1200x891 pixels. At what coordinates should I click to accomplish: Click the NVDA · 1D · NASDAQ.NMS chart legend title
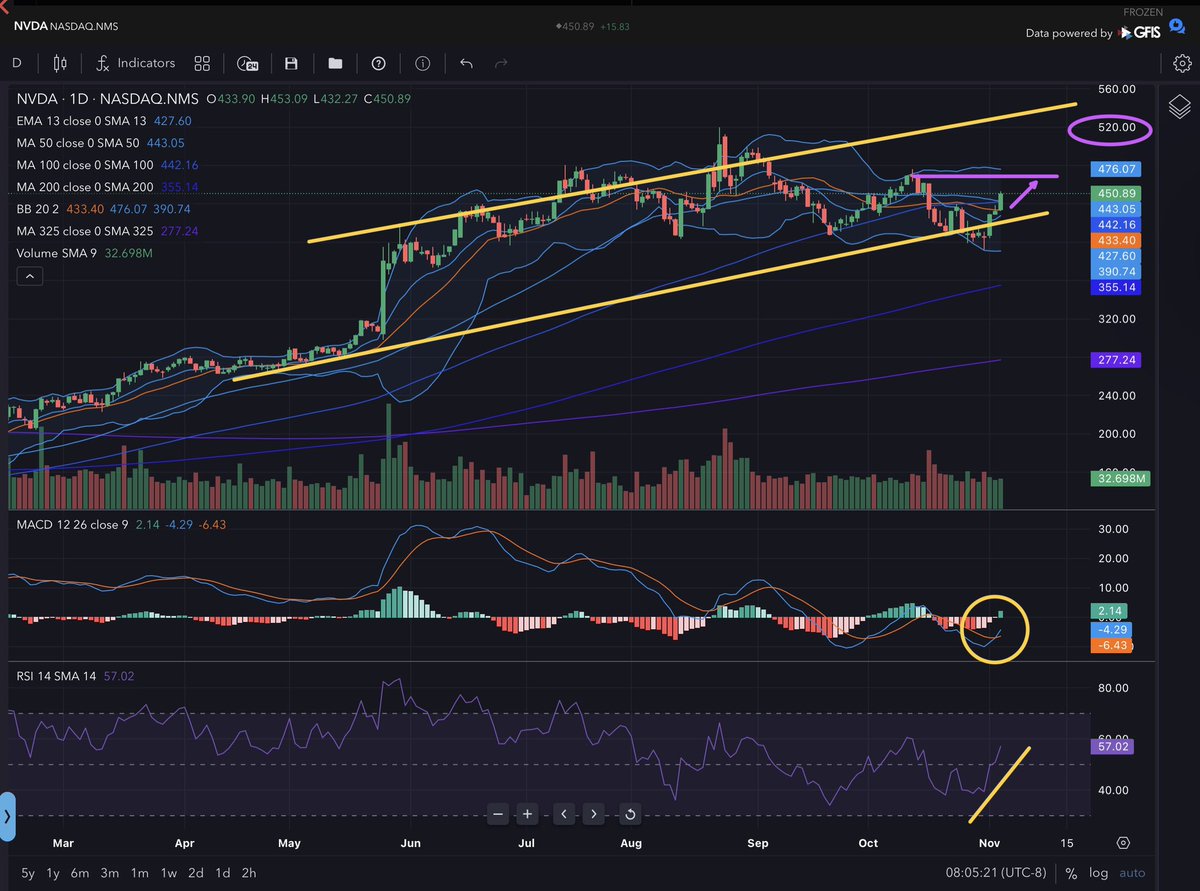pos(107,99)
